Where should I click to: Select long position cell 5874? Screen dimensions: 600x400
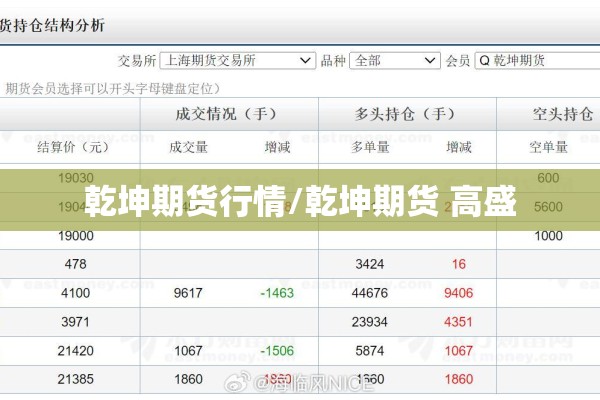pos(370,351)
